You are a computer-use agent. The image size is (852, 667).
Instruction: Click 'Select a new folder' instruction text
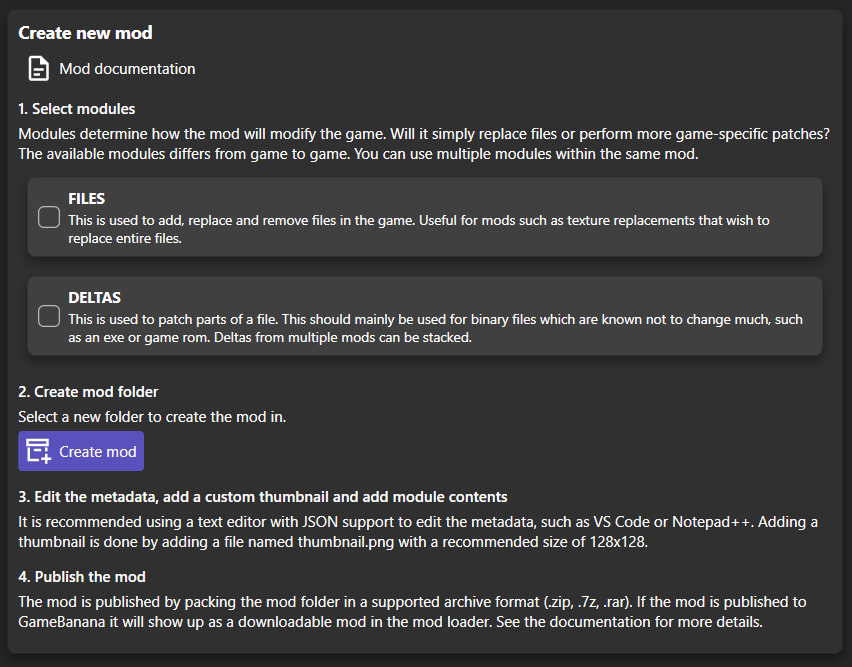point(152,416)
